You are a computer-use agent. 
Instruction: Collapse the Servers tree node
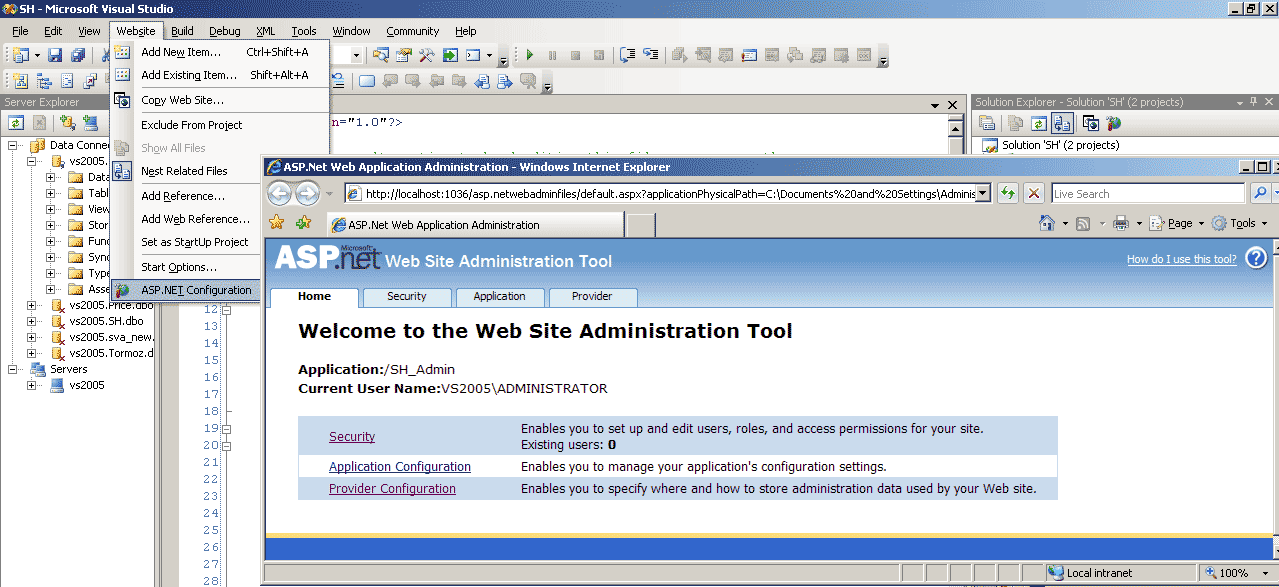click(x=14, y=369)
